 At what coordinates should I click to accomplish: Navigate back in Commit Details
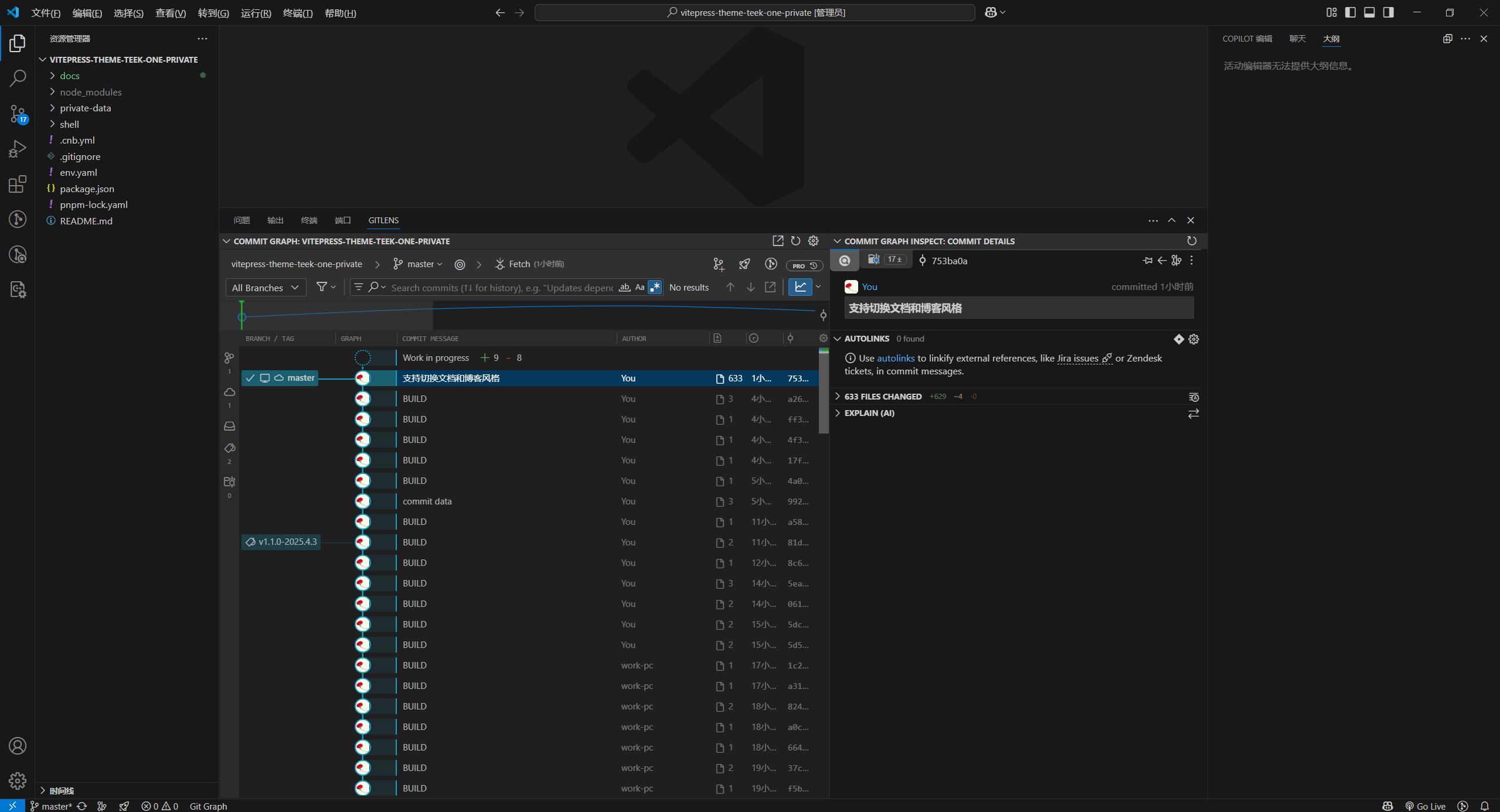click(1162, 261)
